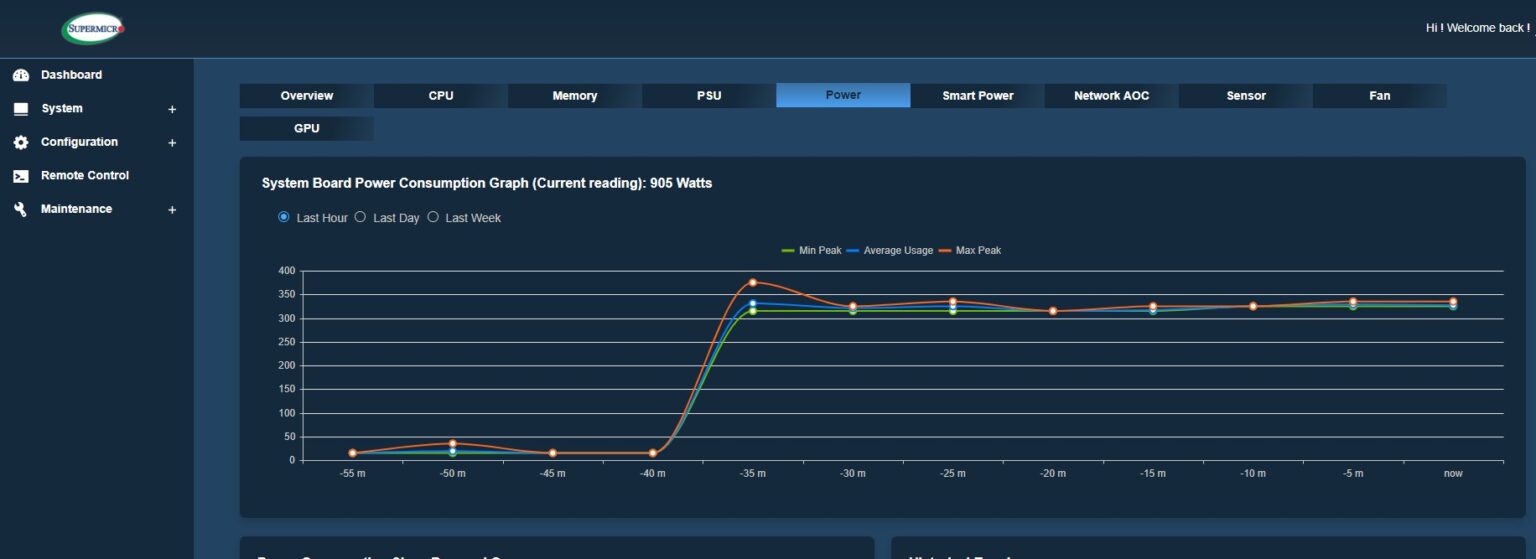Screen dimensions: 1536x559
Task: Click the Supermicro logo
Action: coord(93,28)
